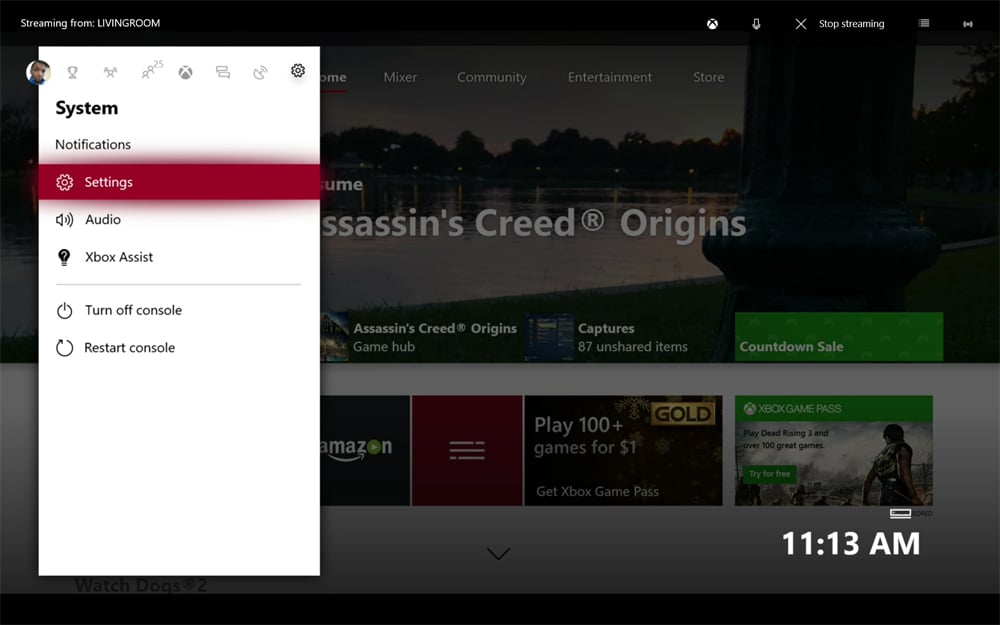Screen dimensions: 1000x625
Task: Open the parties and chats icon
Action: (x=148, y=72)
